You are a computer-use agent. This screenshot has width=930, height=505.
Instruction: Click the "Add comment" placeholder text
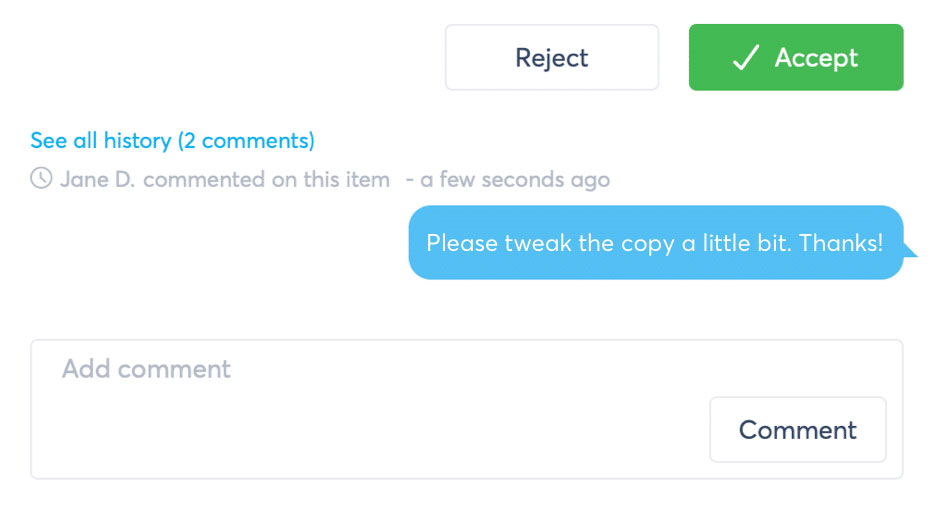tap(146, 369)
